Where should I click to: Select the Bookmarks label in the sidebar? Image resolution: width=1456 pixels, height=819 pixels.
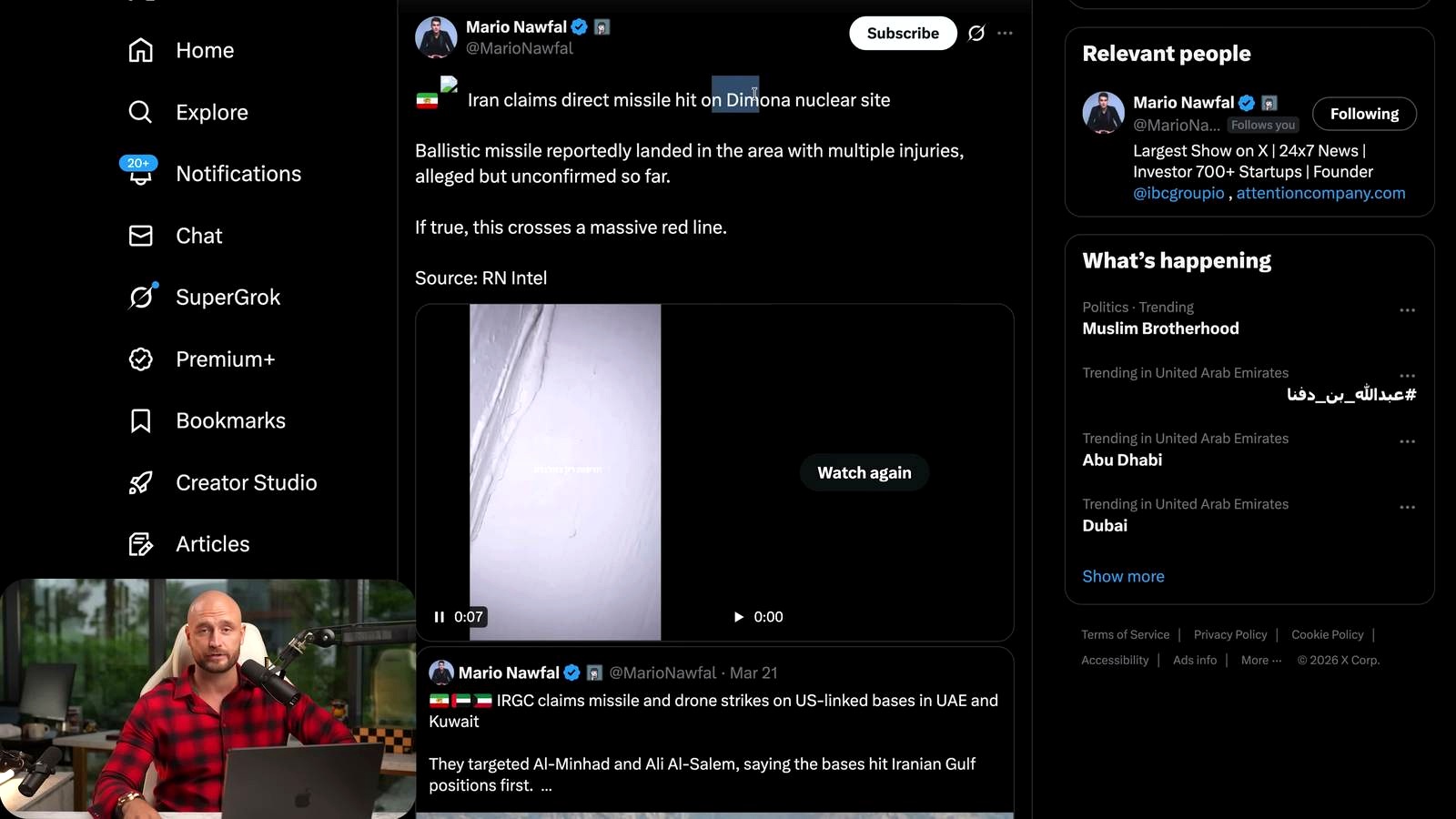[x=230, y=420]
